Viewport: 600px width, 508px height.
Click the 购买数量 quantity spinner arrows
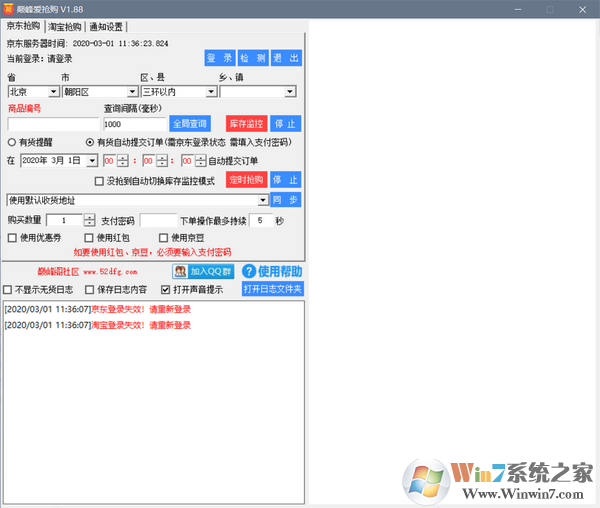point(90,220)
